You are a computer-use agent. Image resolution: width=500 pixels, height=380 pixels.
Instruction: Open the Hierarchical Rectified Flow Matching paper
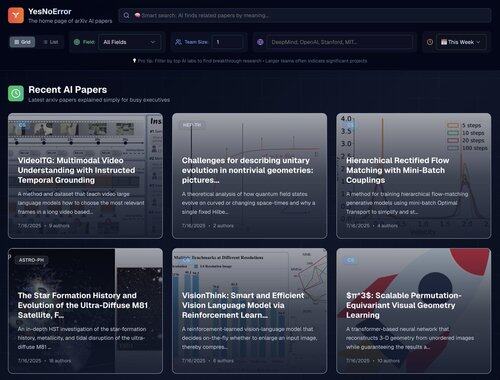414,176
